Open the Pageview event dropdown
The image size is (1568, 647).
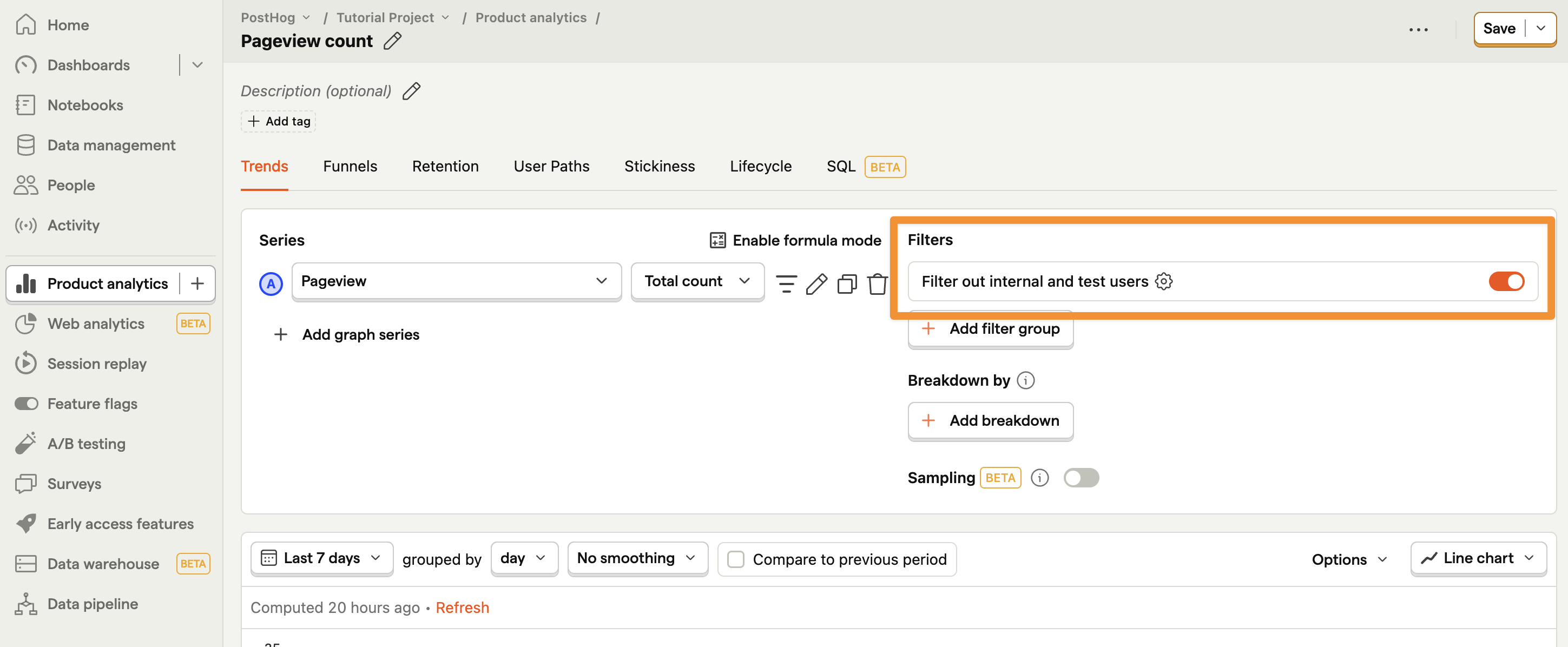point(457,281)
